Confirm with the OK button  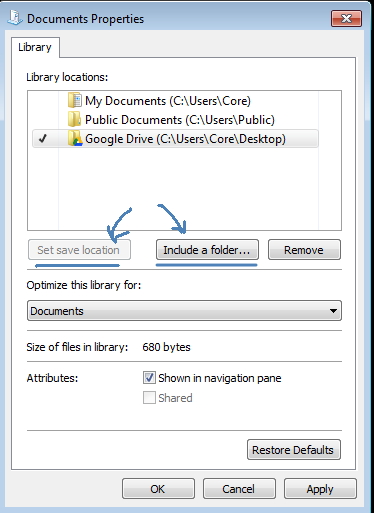158,489
